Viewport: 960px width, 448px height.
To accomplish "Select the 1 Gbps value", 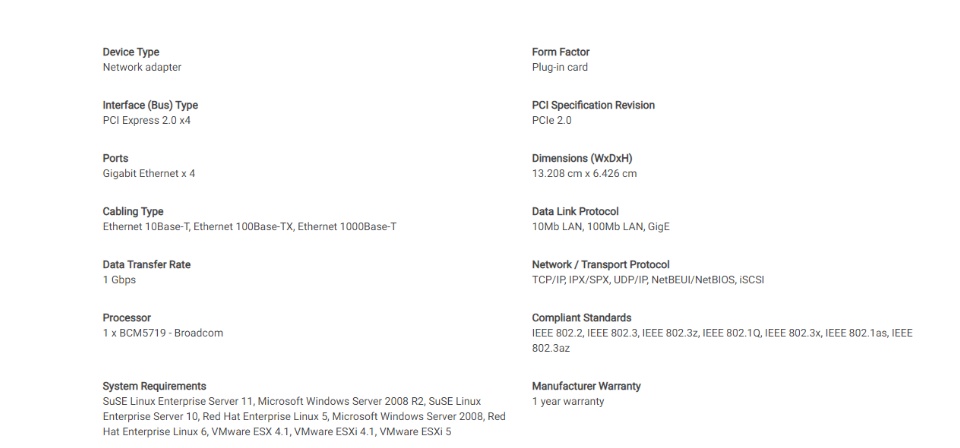I will click(119, 280).
